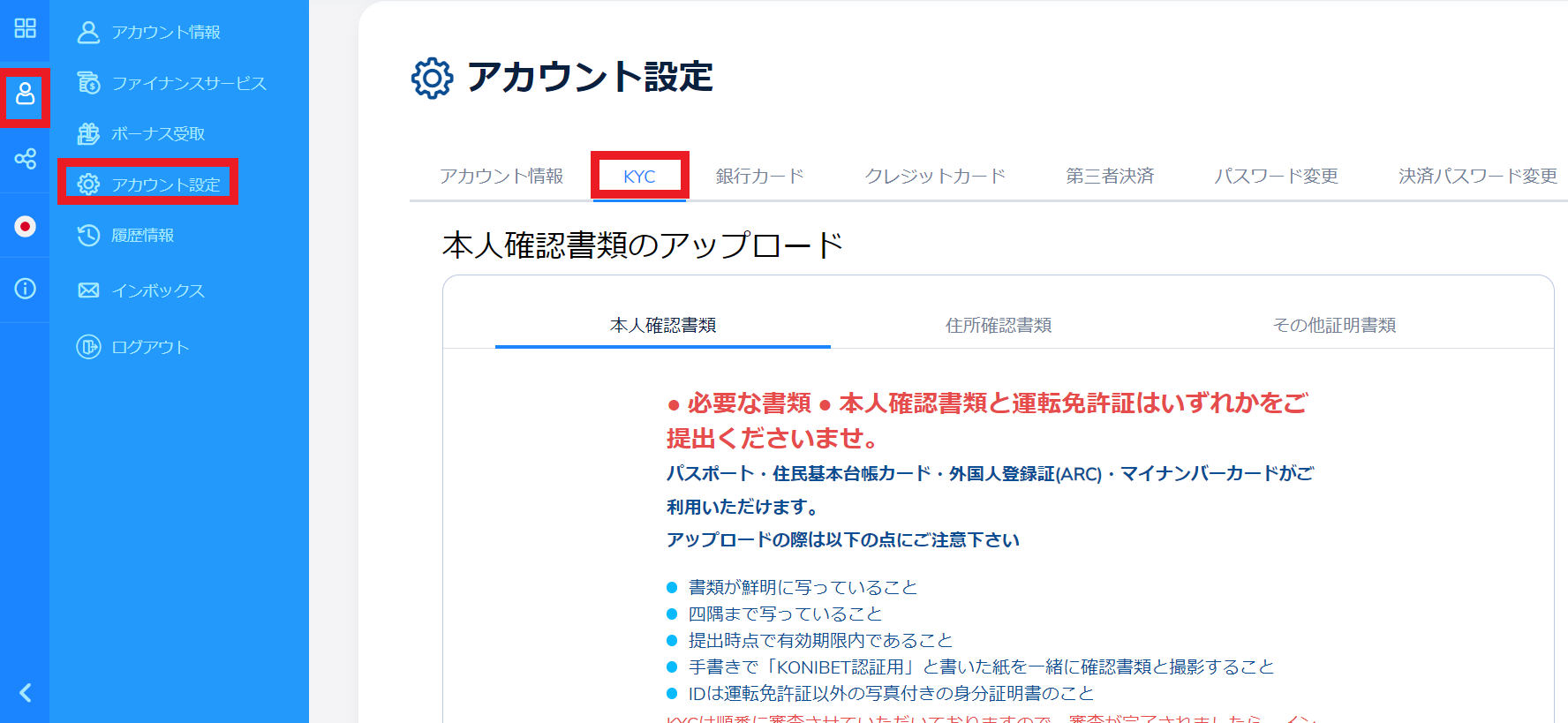Image resolution: width=1568 pixels, height=723 pixels.
Task: Switch to the 銀行カード tab
Action: [x=759, y=177]
